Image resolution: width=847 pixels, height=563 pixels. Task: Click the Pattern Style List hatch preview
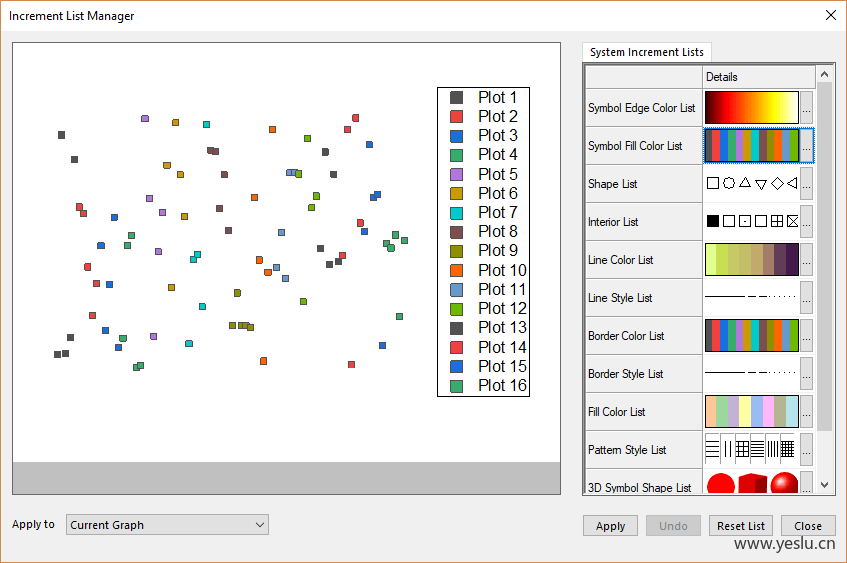pyautogui.click(x=751, y=450)
